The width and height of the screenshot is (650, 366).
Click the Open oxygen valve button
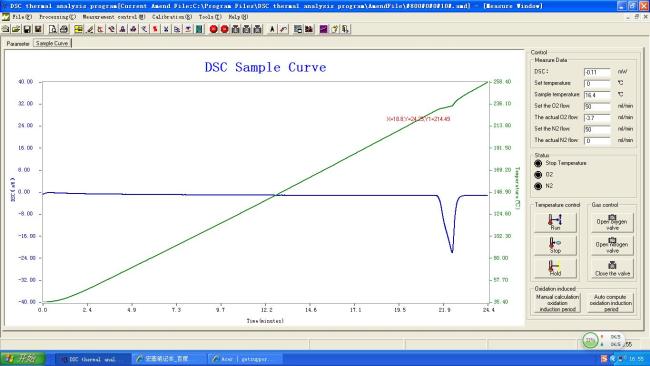[612, 222]
